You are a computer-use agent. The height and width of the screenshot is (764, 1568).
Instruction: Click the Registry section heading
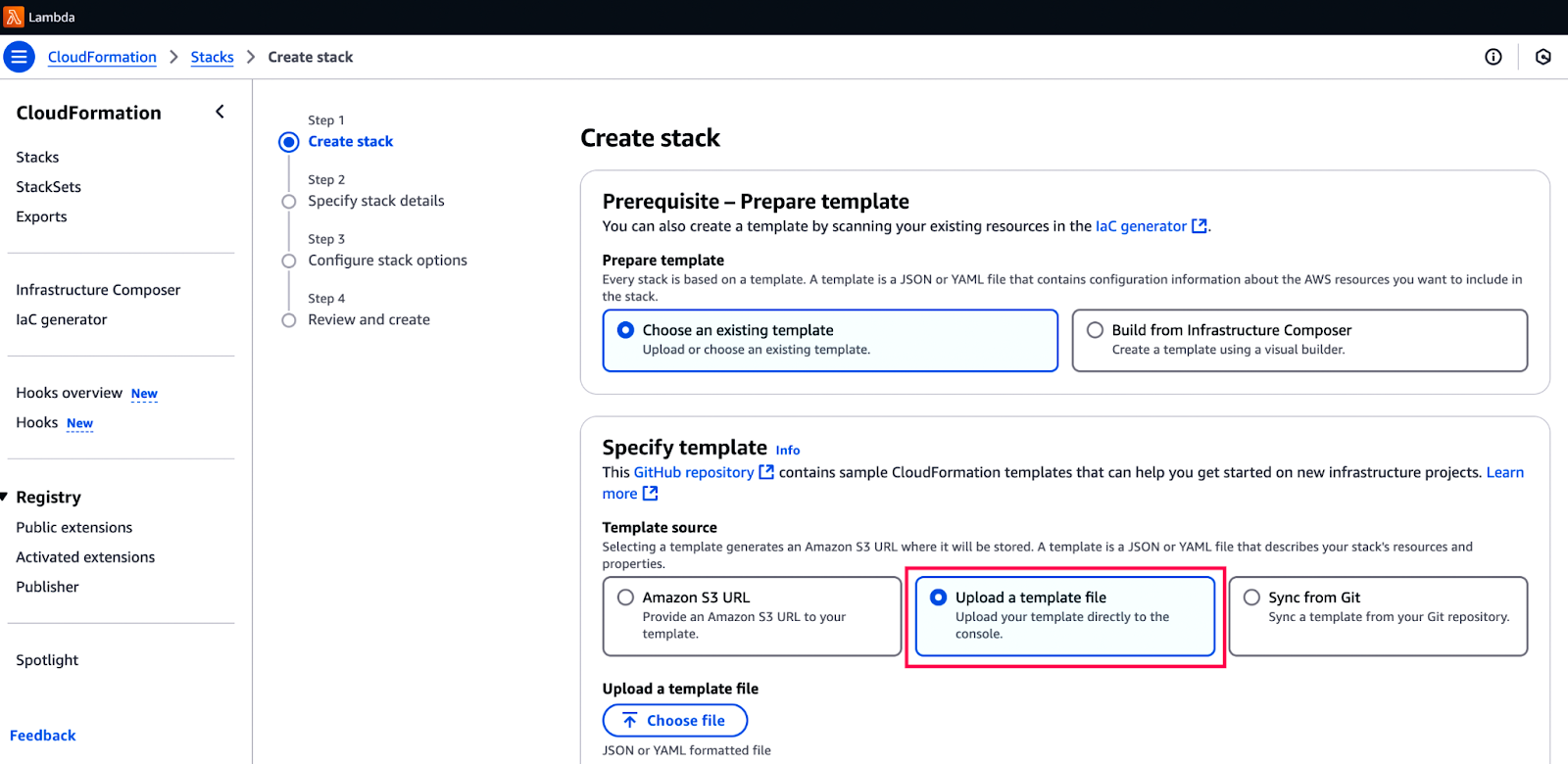click(48, 497)
